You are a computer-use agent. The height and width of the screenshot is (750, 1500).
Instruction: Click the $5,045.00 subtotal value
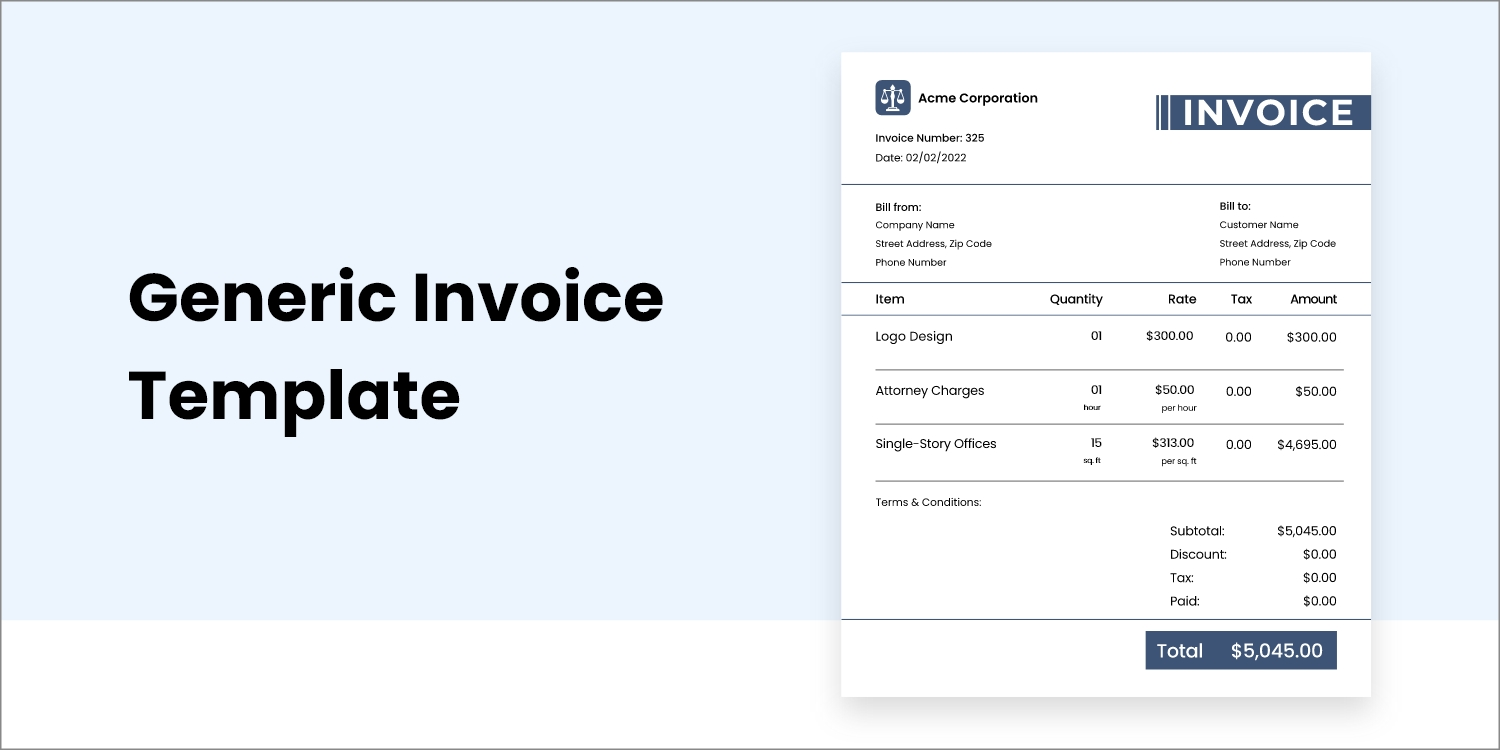tap(1307, 531)
